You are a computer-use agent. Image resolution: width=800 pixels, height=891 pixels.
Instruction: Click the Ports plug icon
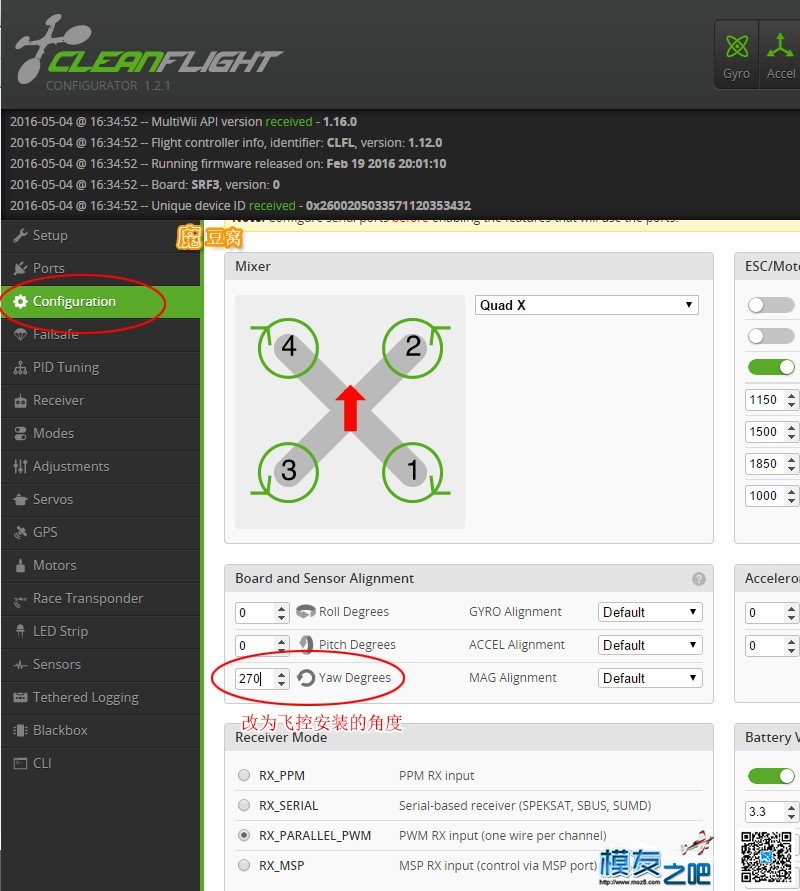coord(20,268)
